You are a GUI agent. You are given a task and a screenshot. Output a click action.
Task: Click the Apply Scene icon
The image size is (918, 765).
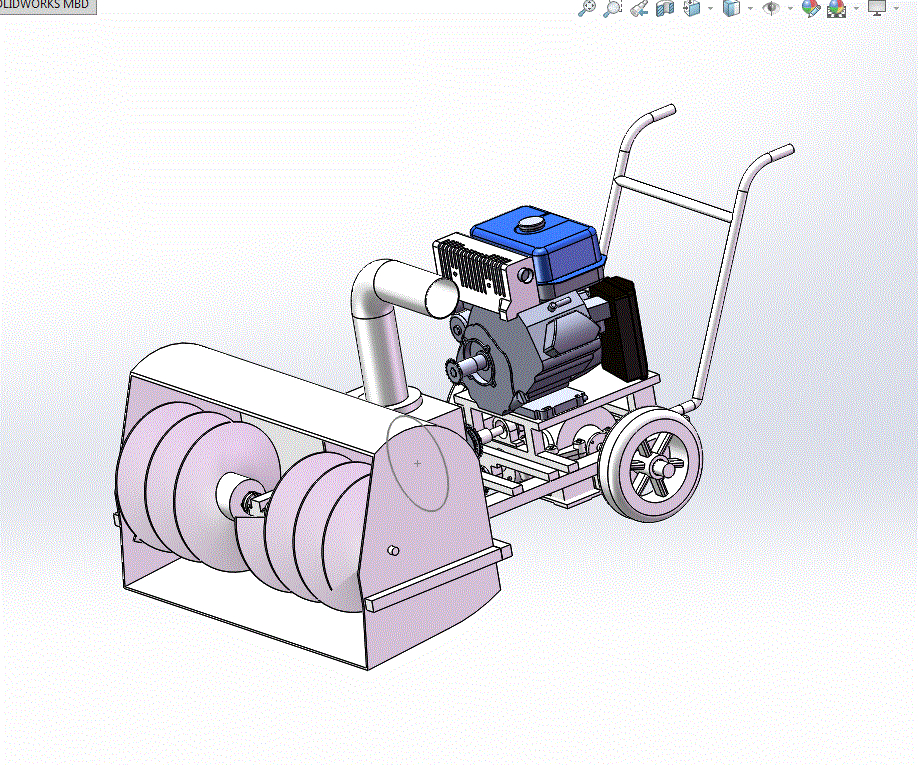(x=837, y=8)
